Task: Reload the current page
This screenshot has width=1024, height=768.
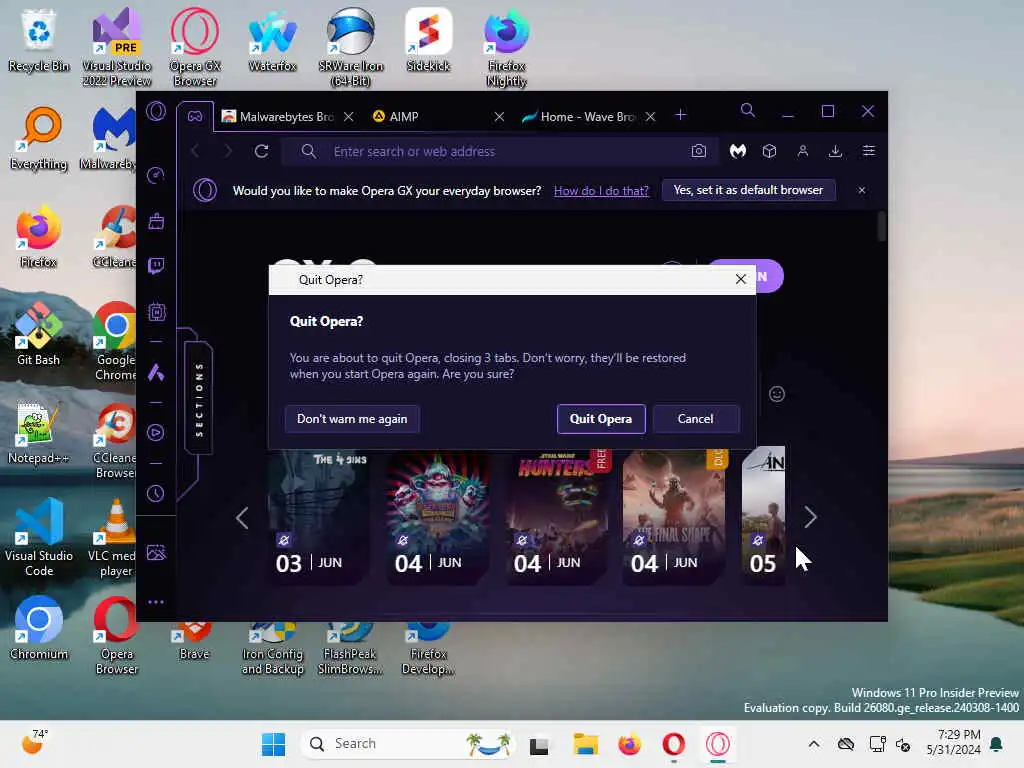Action: click(x=261, y=152)
